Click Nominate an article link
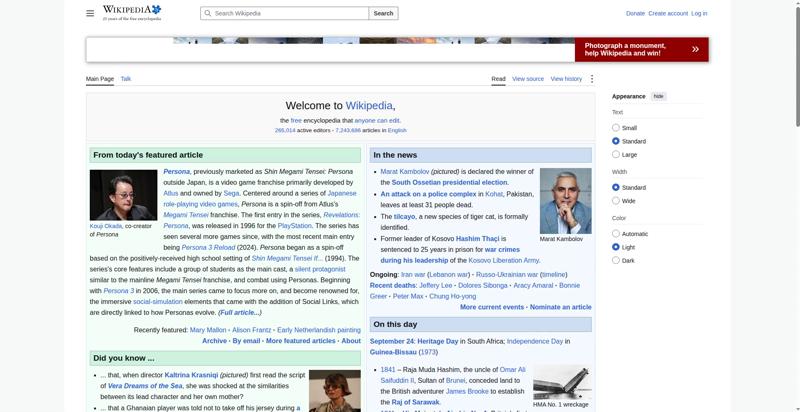The width and height of the screenshot is (800, 412). pos(561,307)
